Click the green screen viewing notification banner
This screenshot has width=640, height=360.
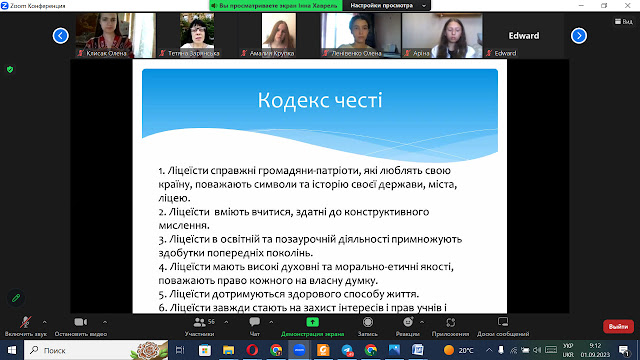[x=276, y=5]
